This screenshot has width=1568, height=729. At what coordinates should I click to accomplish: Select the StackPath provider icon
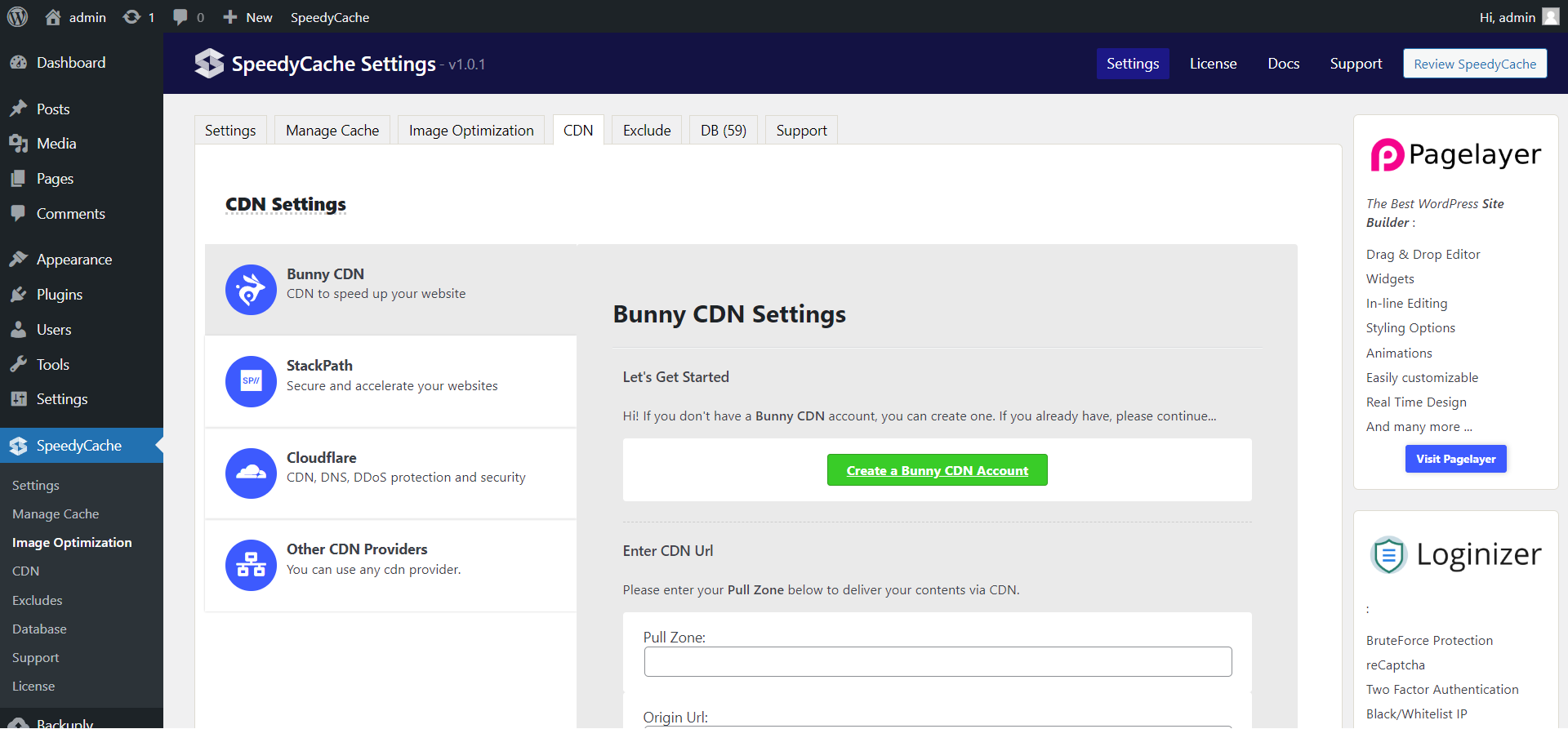[x=251, y=381]
